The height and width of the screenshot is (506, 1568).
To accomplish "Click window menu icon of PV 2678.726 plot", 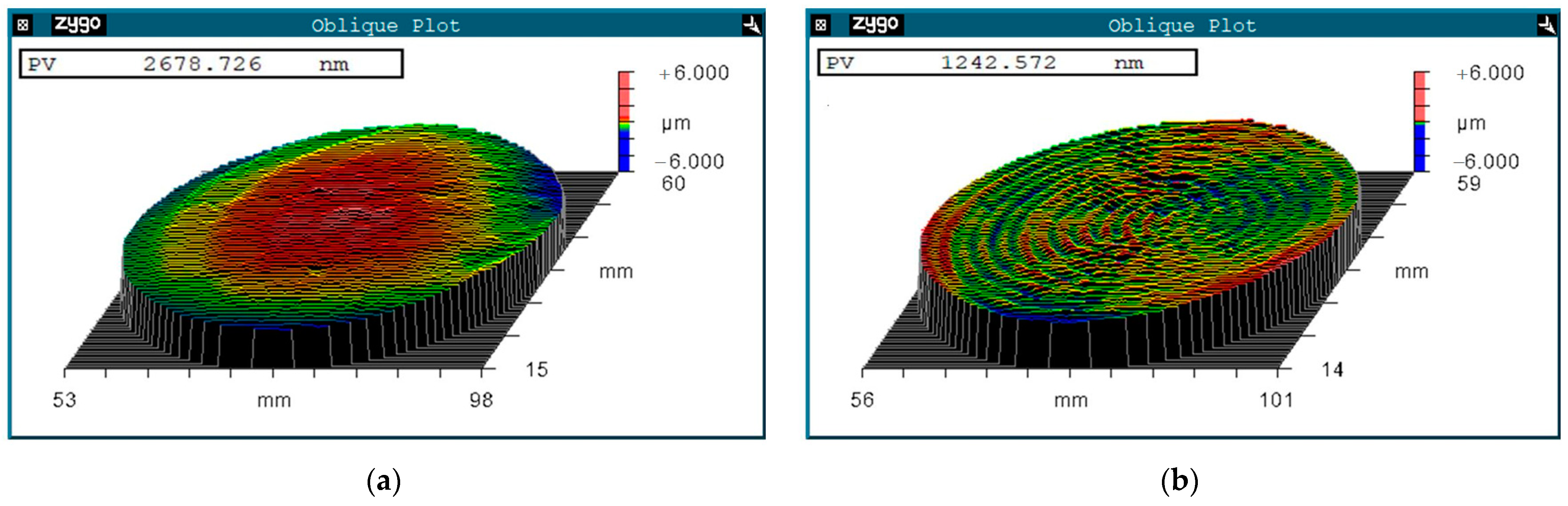I will click(x=23, y=25).
